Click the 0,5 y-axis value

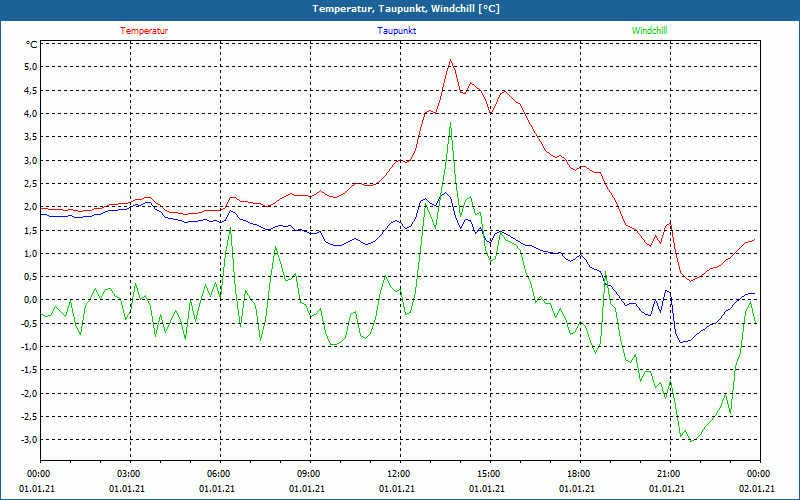click(31, 277)
